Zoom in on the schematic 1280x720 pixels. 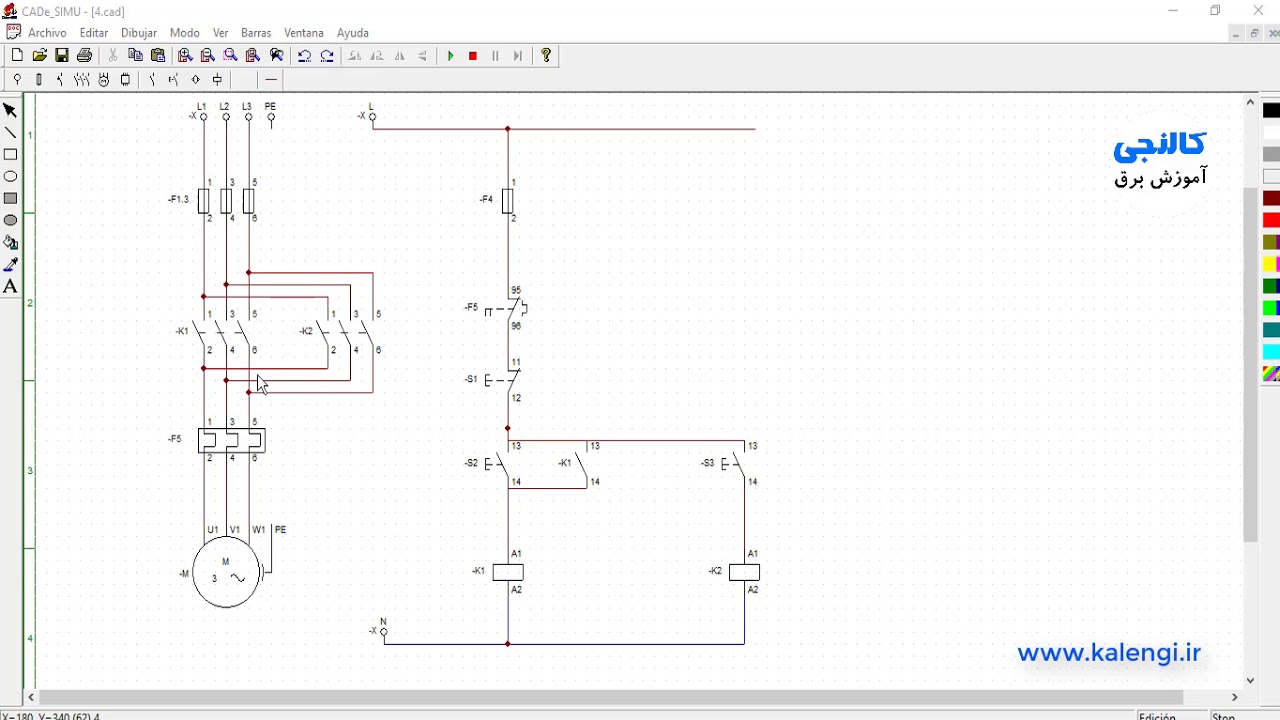(185, 56)
